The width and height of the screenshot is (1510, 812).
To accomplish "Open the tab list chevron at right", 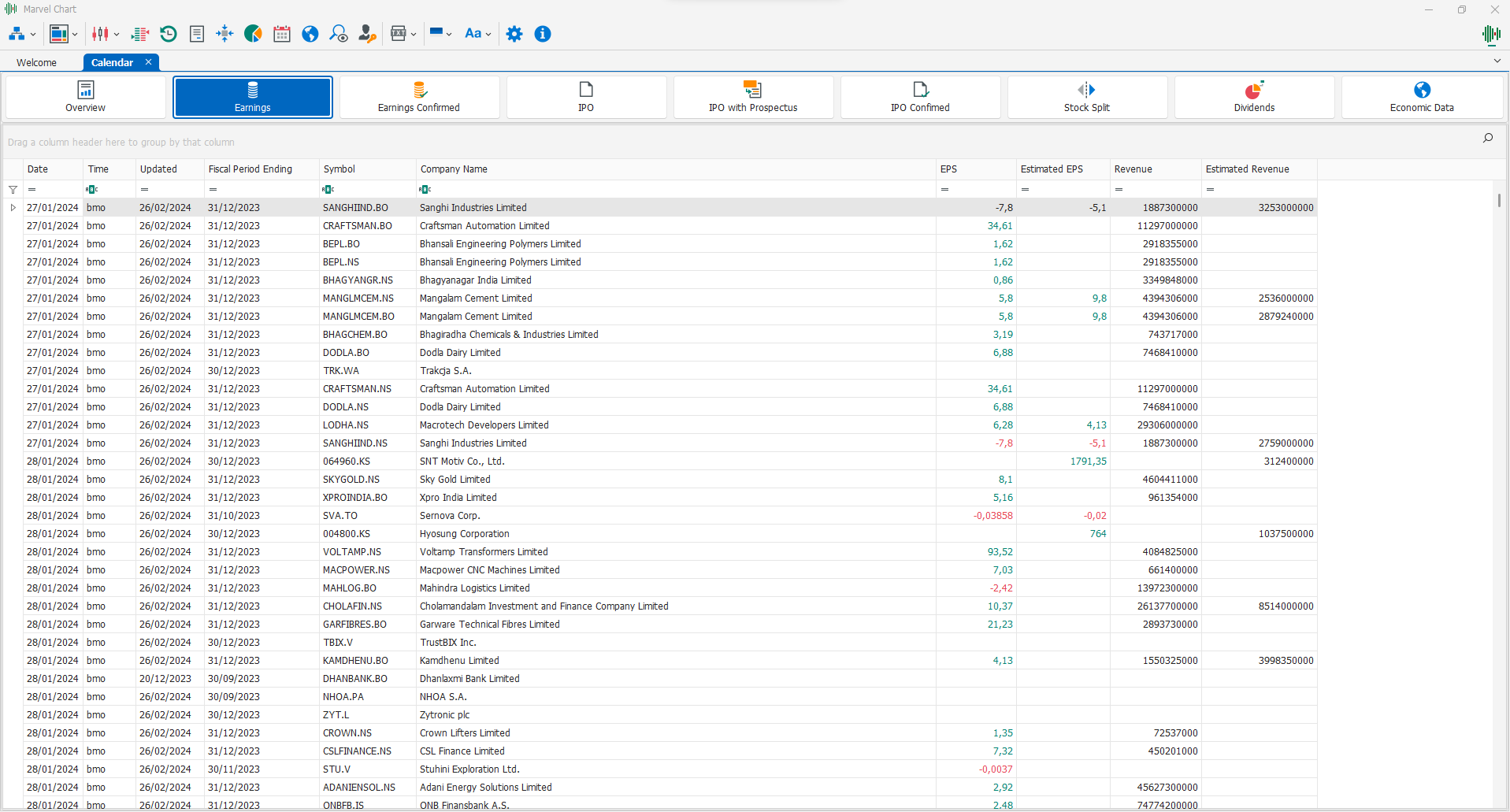I will [1497, 61].
